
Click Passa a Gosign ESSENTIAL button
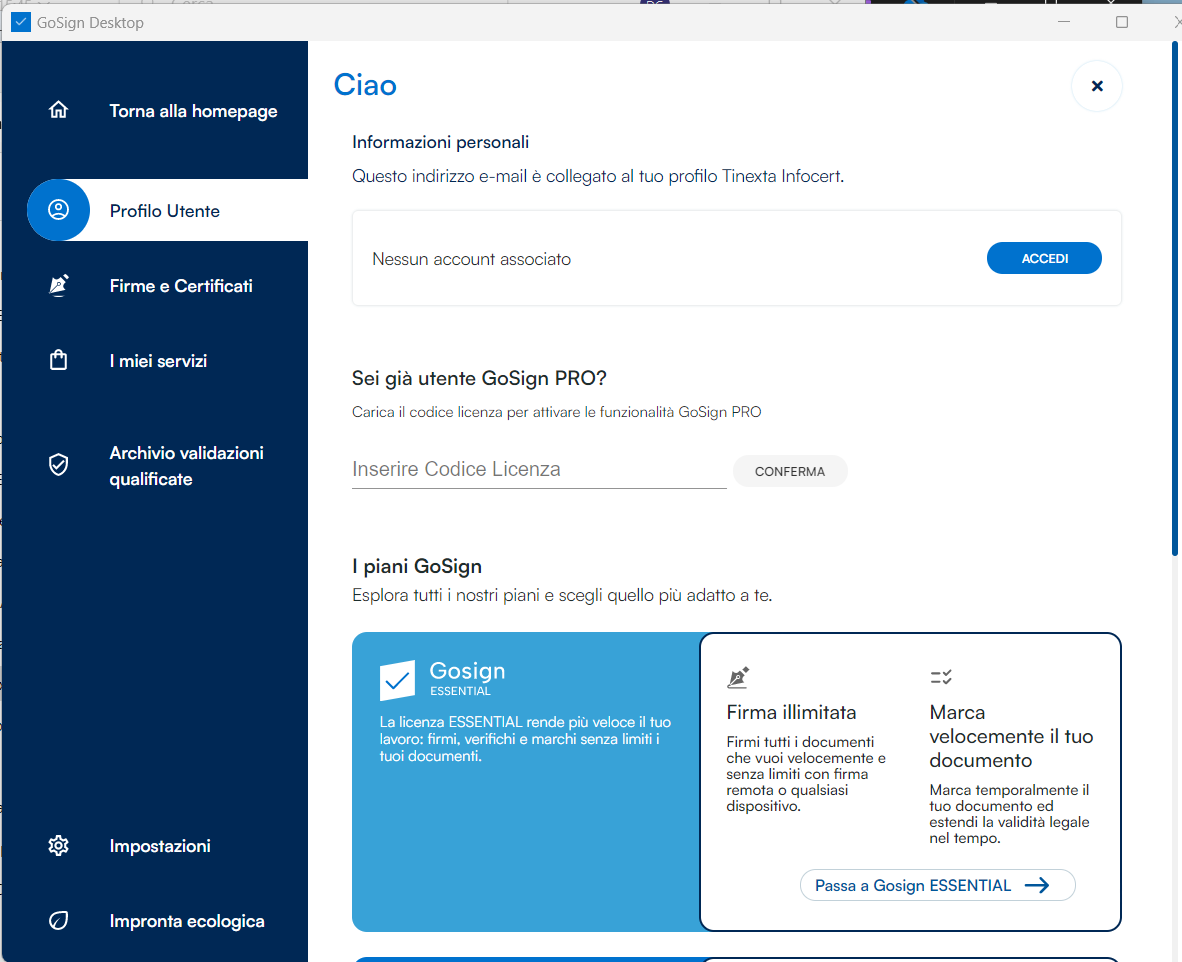pyautogui.click(x=937, y=885)
